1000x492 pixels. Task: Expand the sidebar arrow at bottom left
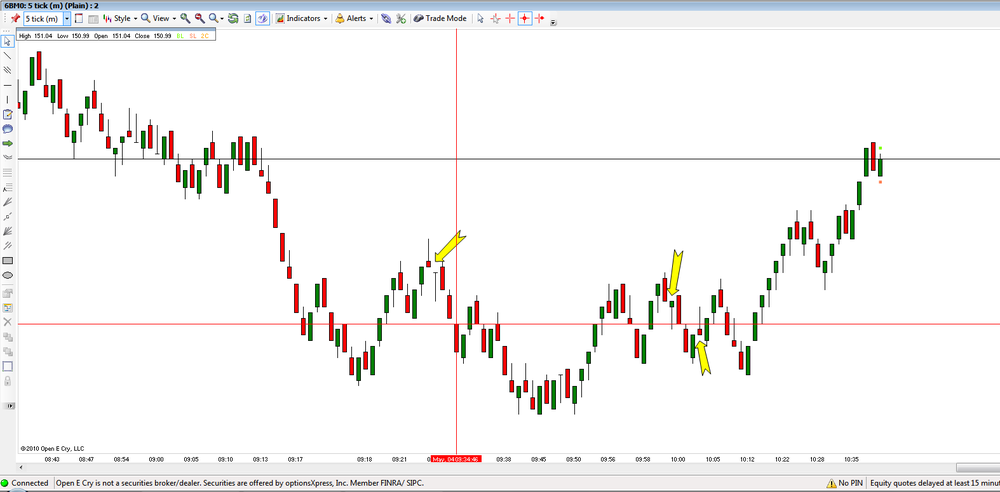point(9,405)
